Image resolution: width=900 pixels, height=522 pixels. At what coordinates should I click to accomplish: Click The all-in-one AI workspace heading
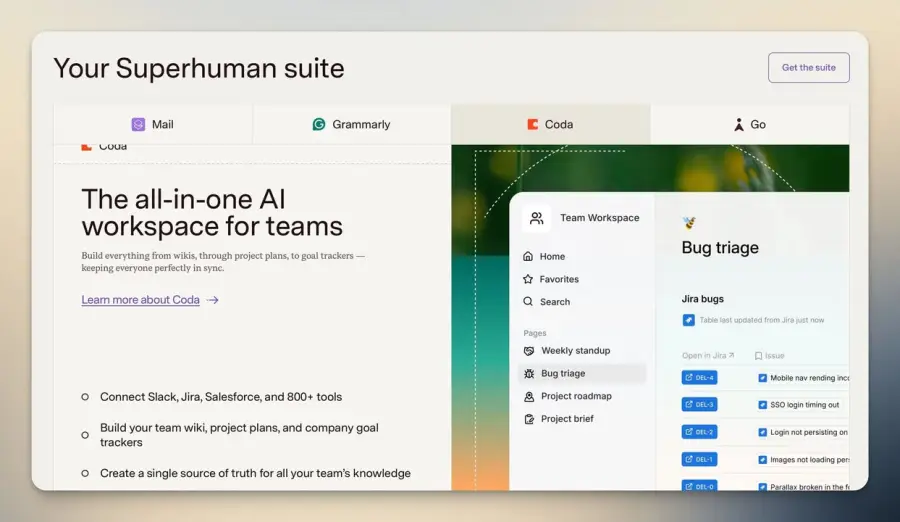point(212,212)
